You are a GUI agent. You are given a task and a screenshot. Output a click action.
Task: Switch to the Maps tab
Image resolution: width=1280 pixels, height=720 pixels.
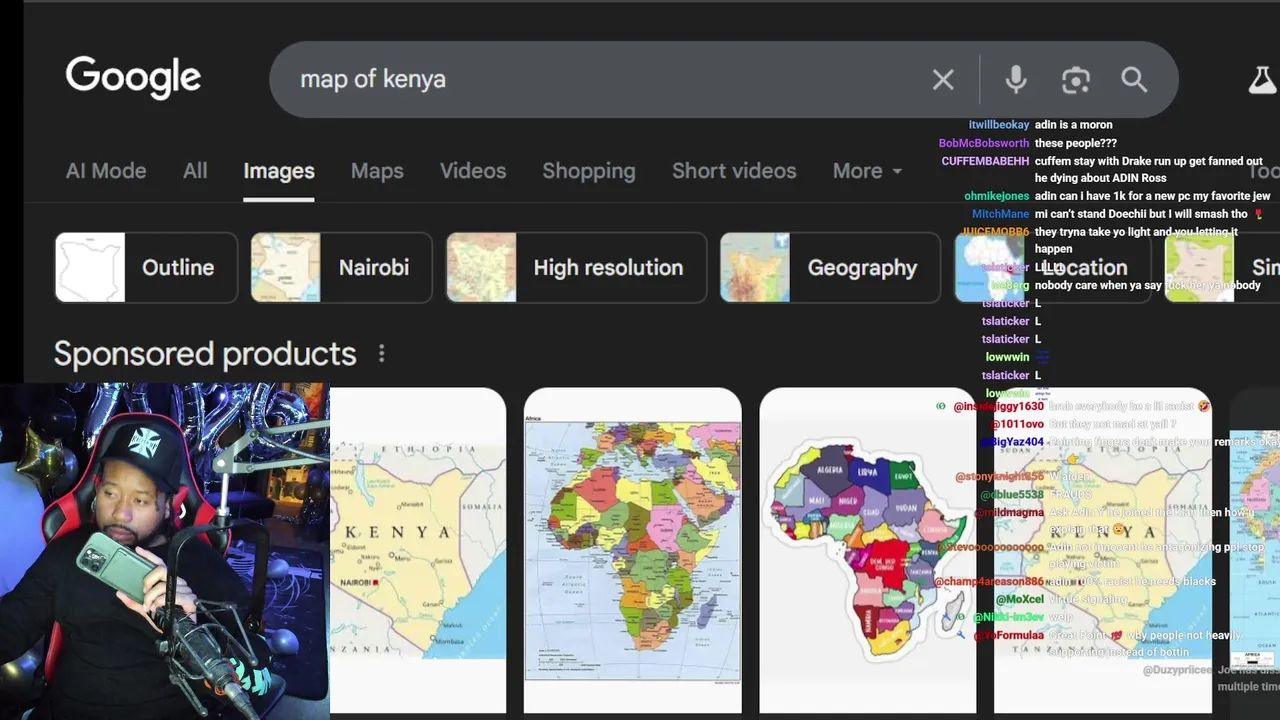377,171
